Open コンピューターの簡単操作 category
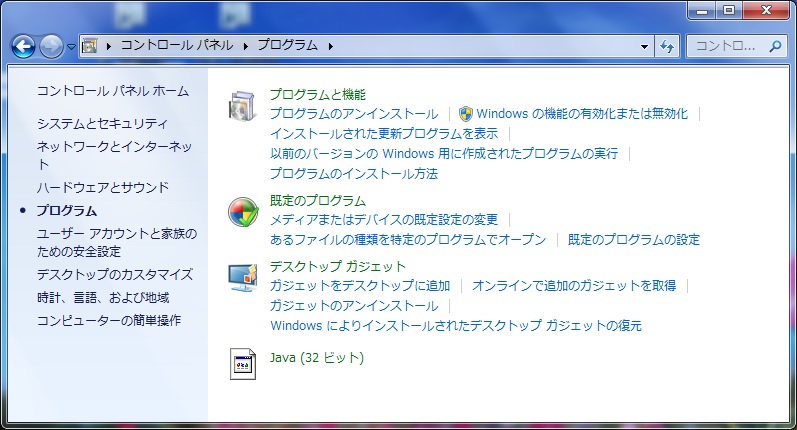This screenshot has height=430, width=797. point(109,320)
